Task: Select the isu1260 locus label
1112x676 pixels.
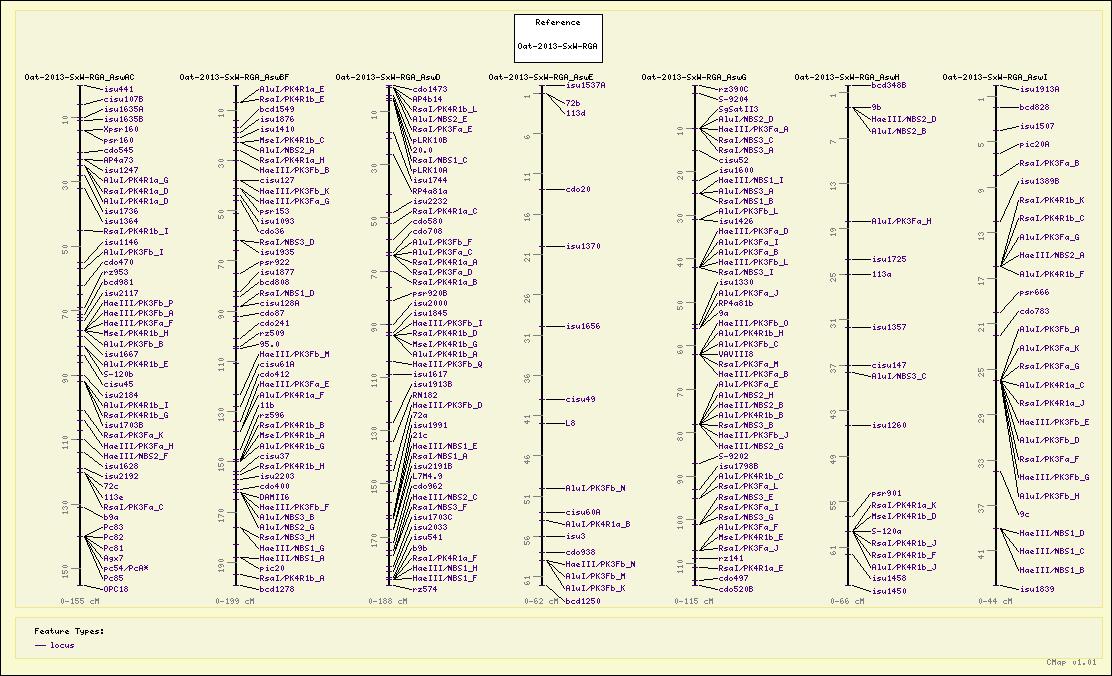Action: click(889, 425)
